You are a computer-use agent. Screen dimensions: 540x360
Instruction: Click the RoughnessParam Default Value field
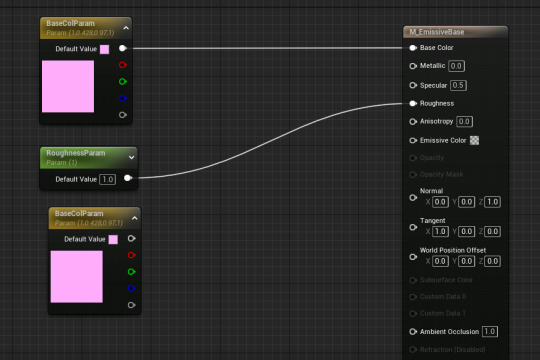coord(107,179)
